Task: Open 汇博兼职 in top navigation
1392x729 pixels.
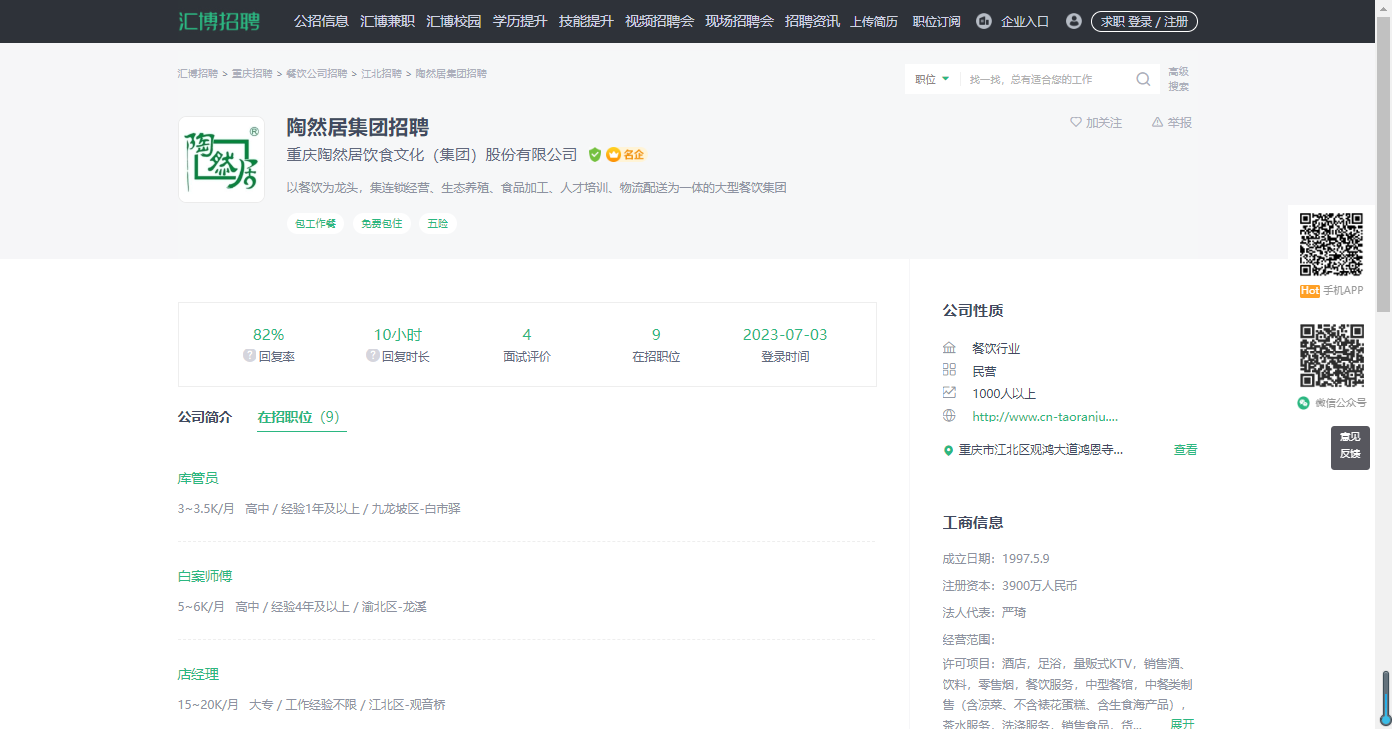Action: pos(387,21)
